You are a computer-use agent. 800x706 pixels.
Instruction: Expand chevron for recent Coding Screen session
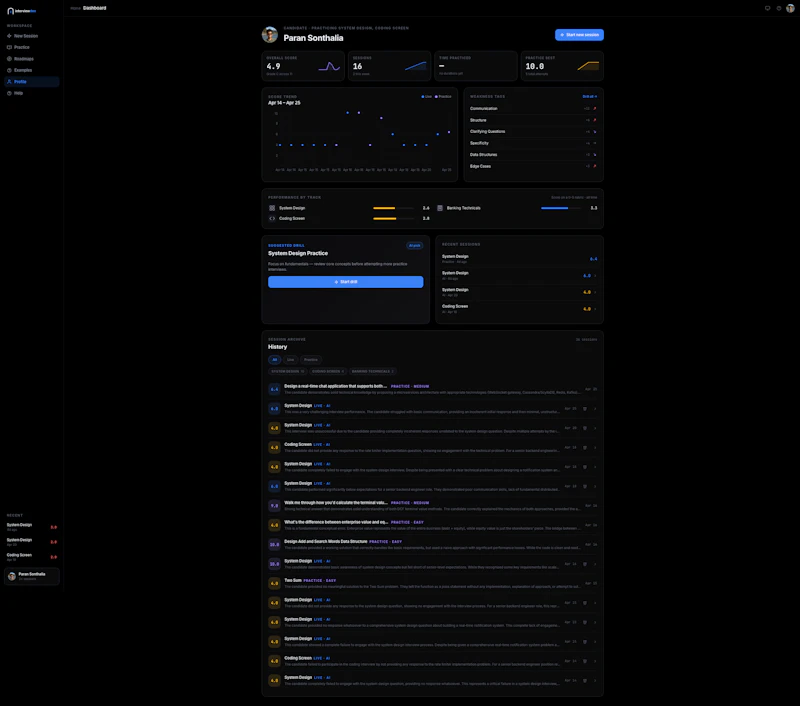595,309
